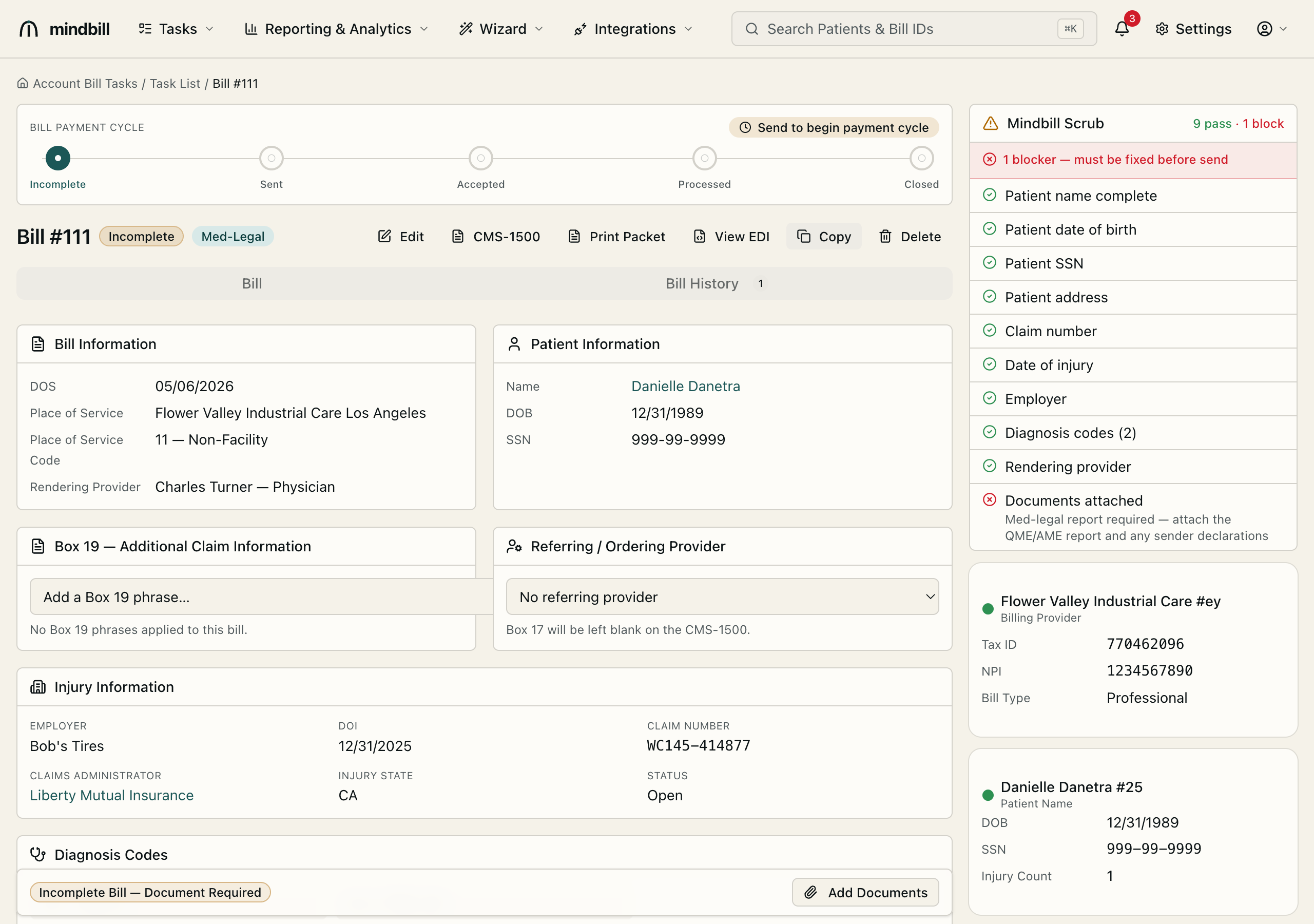Image resolution: width=1314 pixels, height=924 pixels.
Task: Expand account chevron next to avatar
Action: (x=1283, y=29)
